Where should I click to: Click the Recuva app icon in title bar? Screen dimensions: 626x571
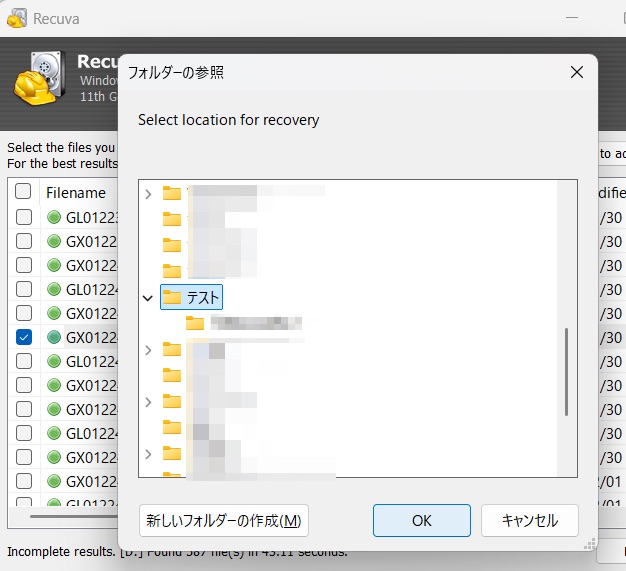pos(17,17)
